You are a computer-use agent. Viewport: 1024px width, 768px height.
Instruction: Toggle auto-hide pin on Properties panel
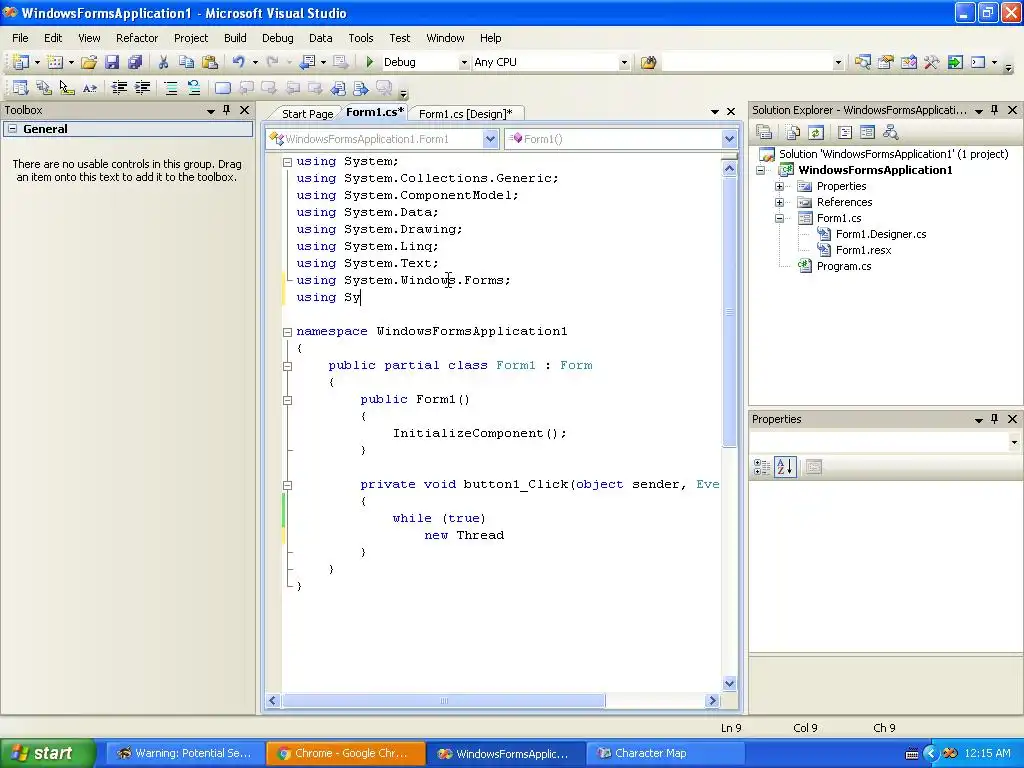(995, 419)
